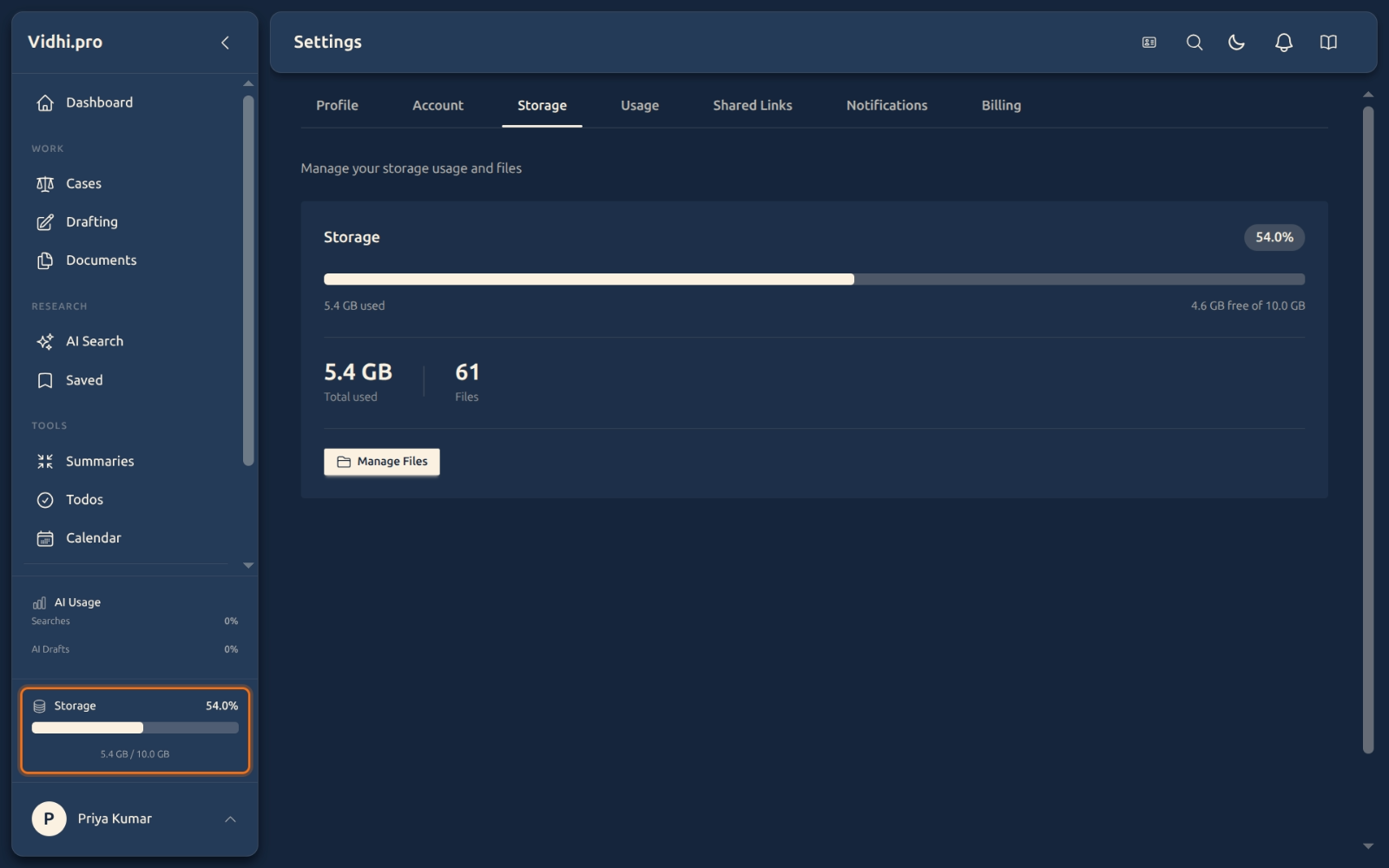
Task: Click the 54.0% badge in Storage card
Action: click(1274, 238)
